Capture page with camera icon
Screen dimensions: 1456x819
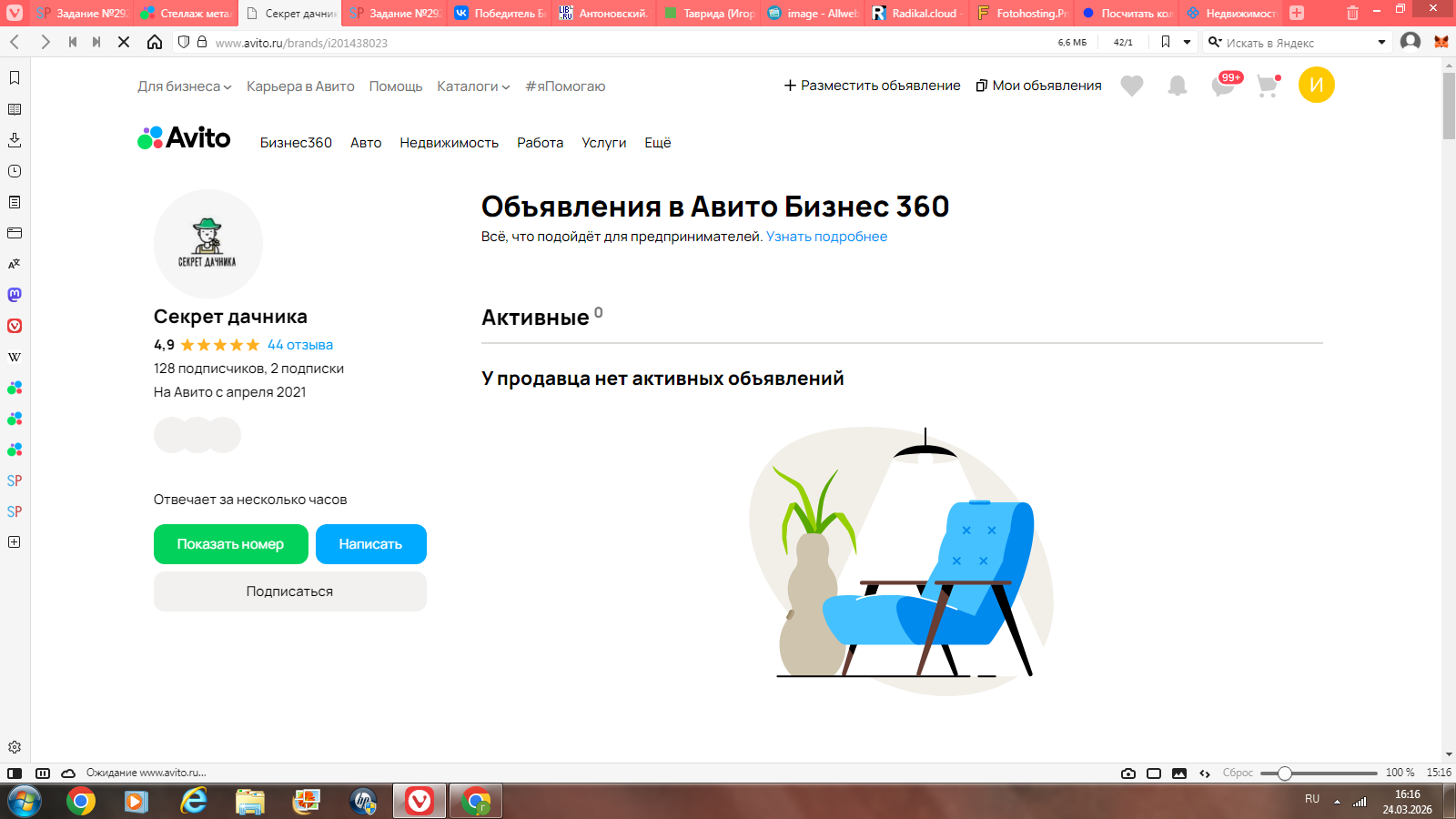pos(1128,773)
